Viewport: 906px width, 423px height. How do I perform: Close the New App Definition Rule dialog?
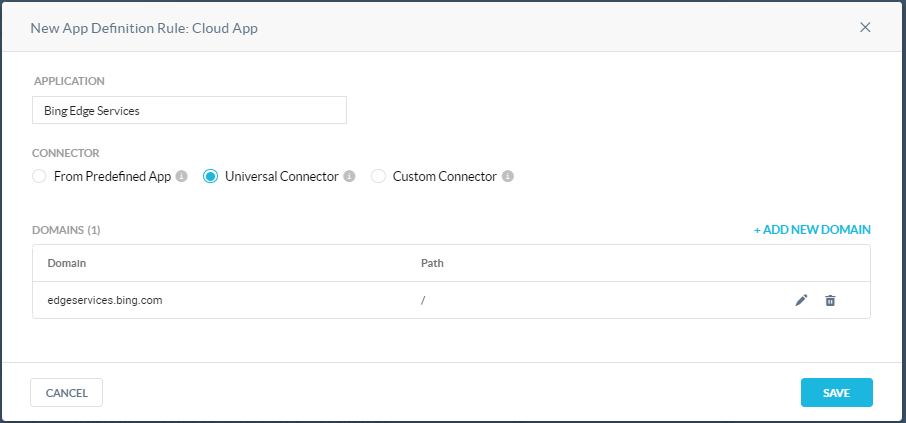[865, 27]
